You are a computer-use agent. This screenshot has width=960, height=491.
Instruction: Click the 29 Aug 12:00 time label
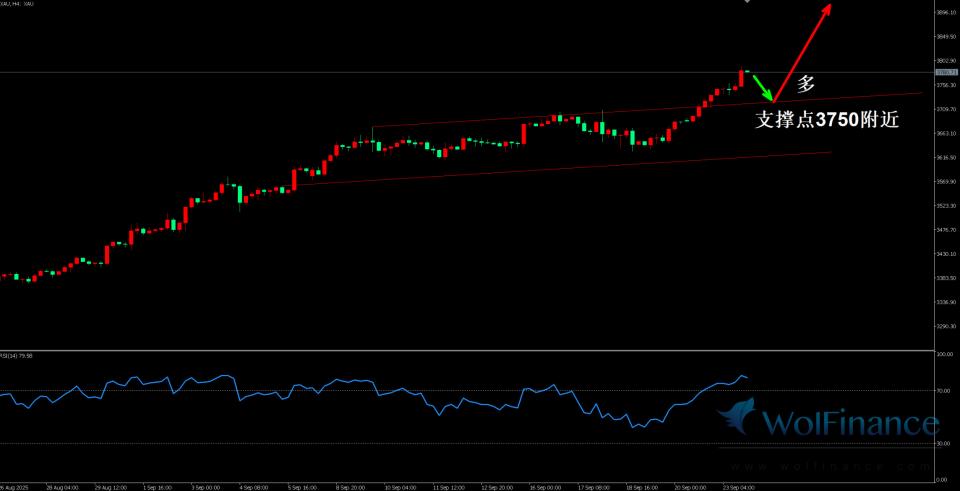pyautogui.click(x=111, y=488)
